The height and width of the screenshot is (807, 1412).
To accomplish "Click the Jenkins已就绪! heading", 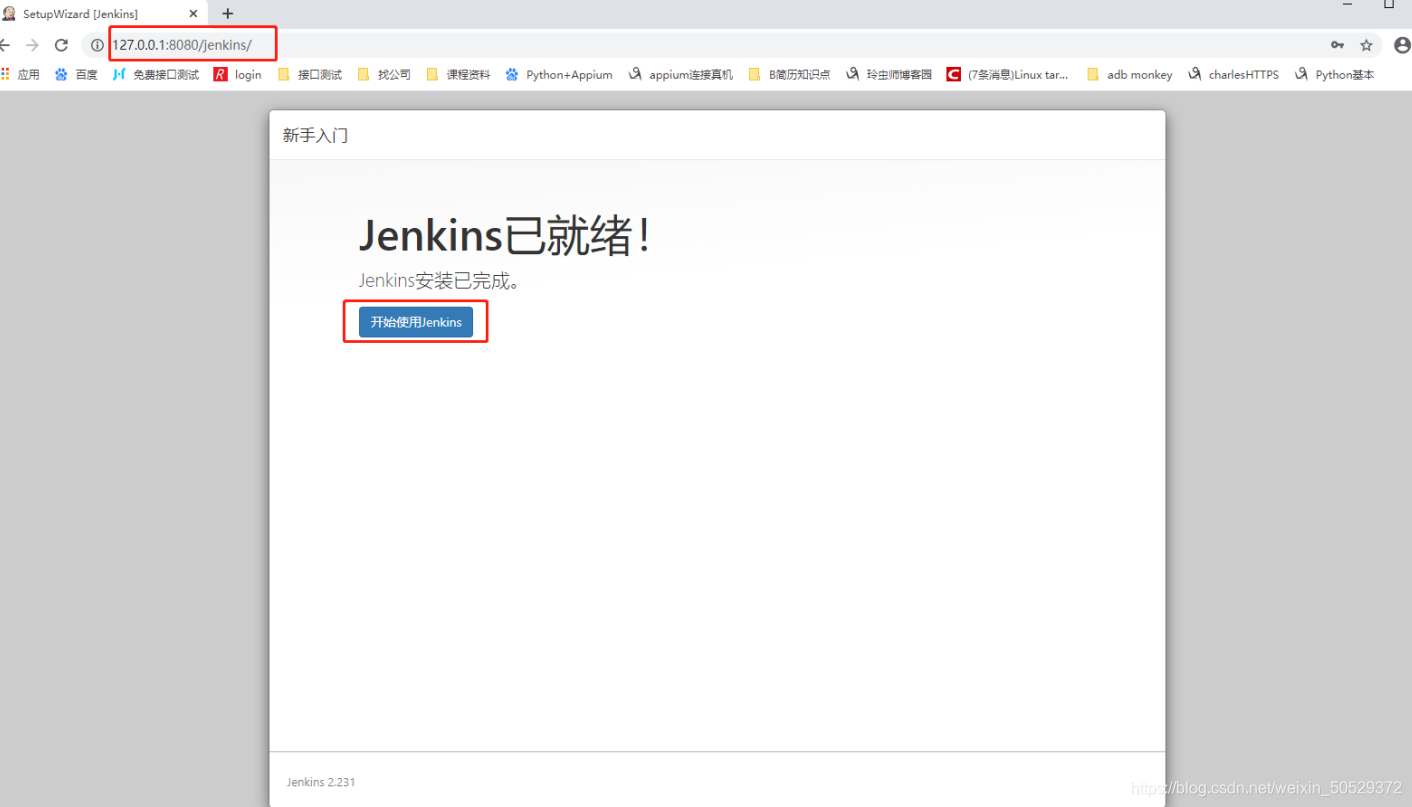I will [x=506, y=236].
